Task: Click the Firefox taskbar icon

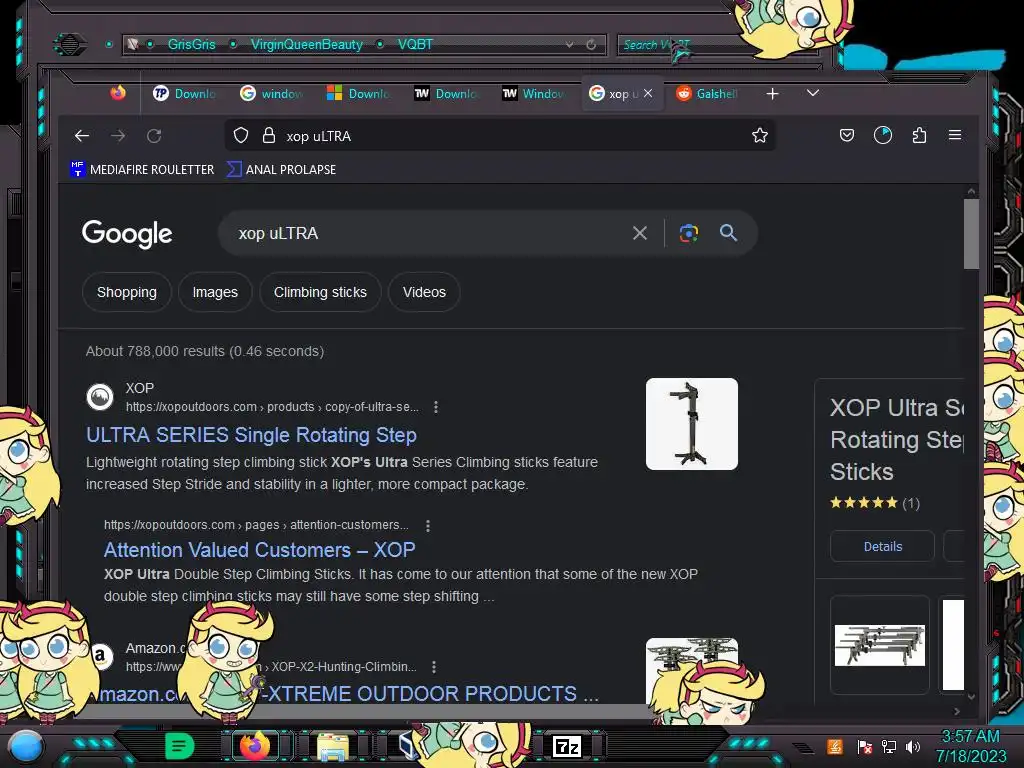Action: (x=255, y=746)
